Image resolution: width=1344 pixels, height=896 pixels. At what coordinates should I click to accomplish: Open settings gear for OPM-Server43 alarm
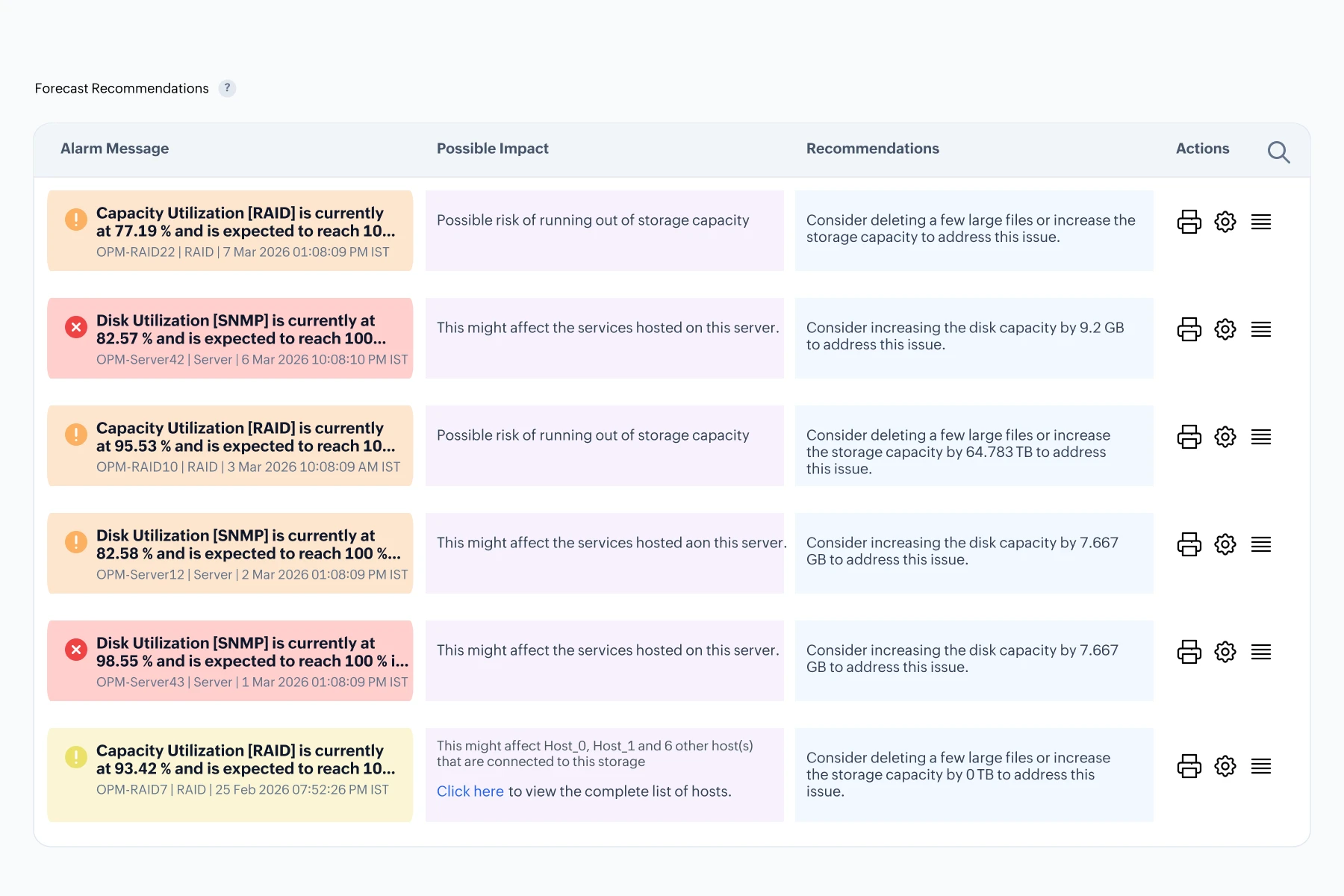1225,652
